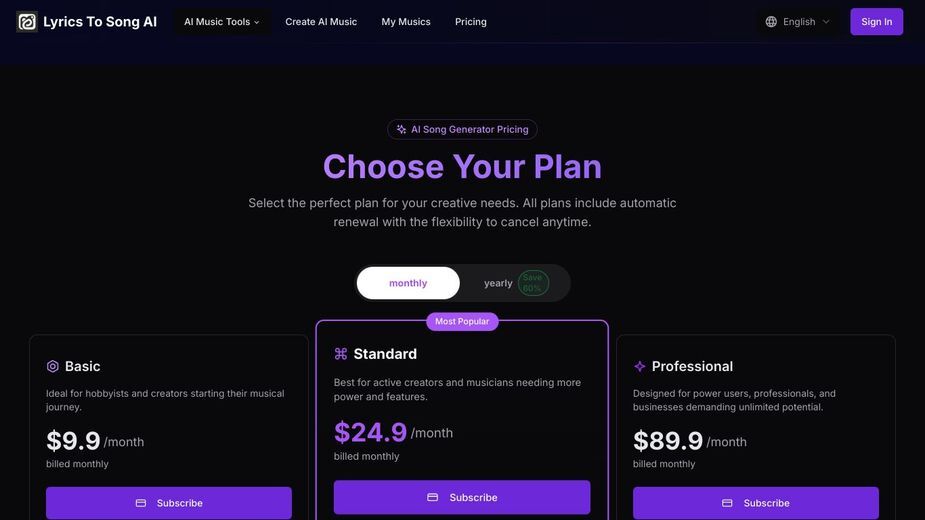Click the Professional plan star icon
Viewport: 925px width, 520px height.
coord(639,367)
